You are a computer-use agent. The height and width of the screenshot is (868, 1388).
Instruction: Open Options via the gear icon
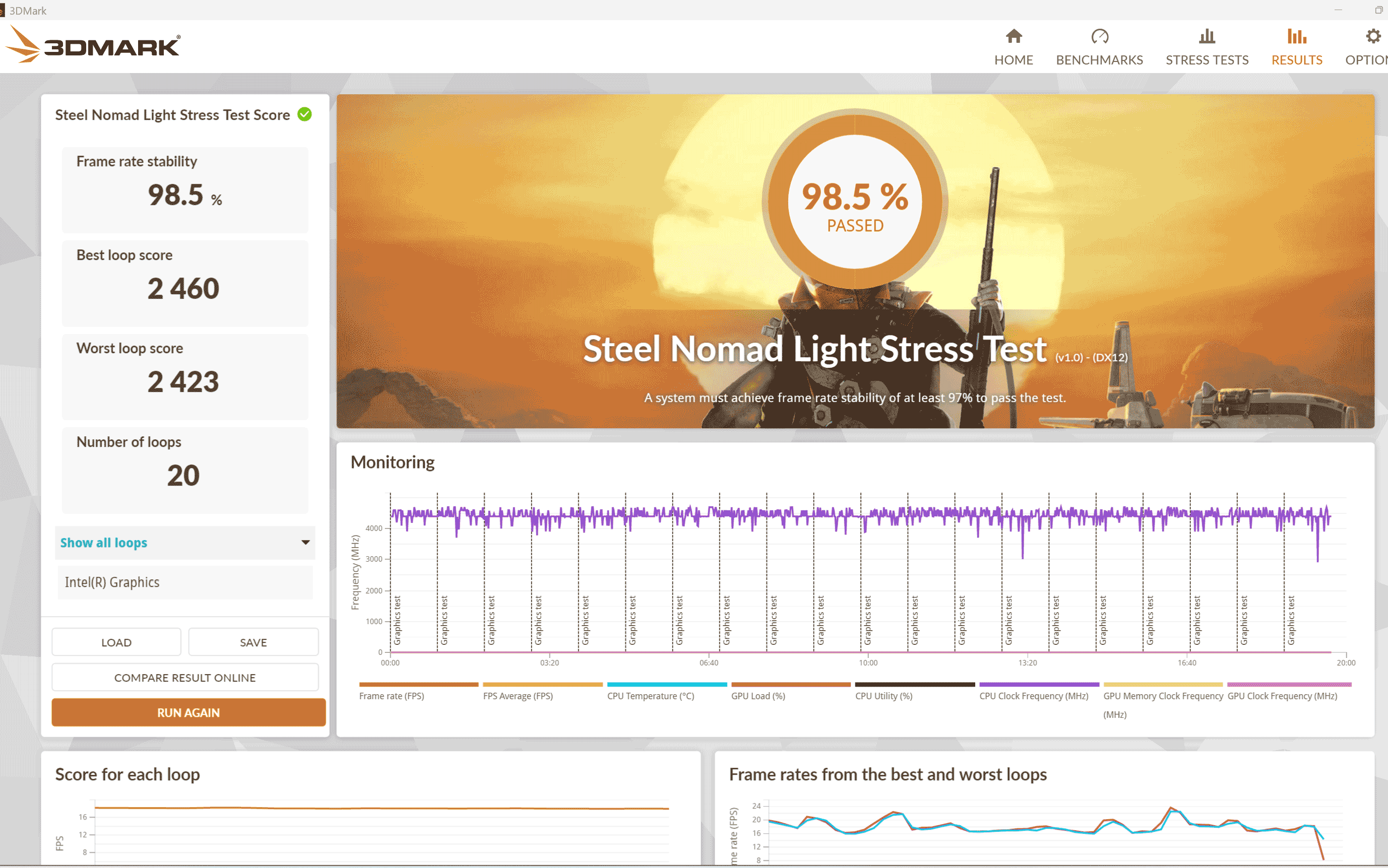click(x=1372, y=37)
